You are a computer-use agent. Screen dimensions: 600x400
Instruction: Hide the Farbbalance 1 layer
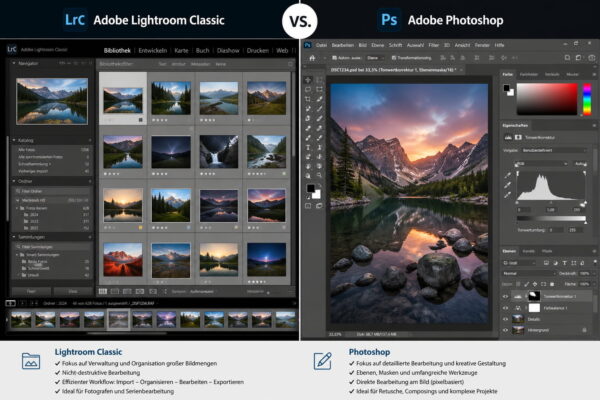click(505, 308)
